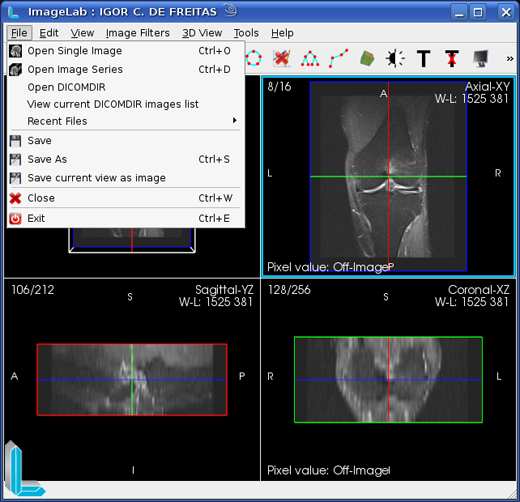The image size is (520, 502).
Task: Click the Save current view icon
Action: pos(15,178)
